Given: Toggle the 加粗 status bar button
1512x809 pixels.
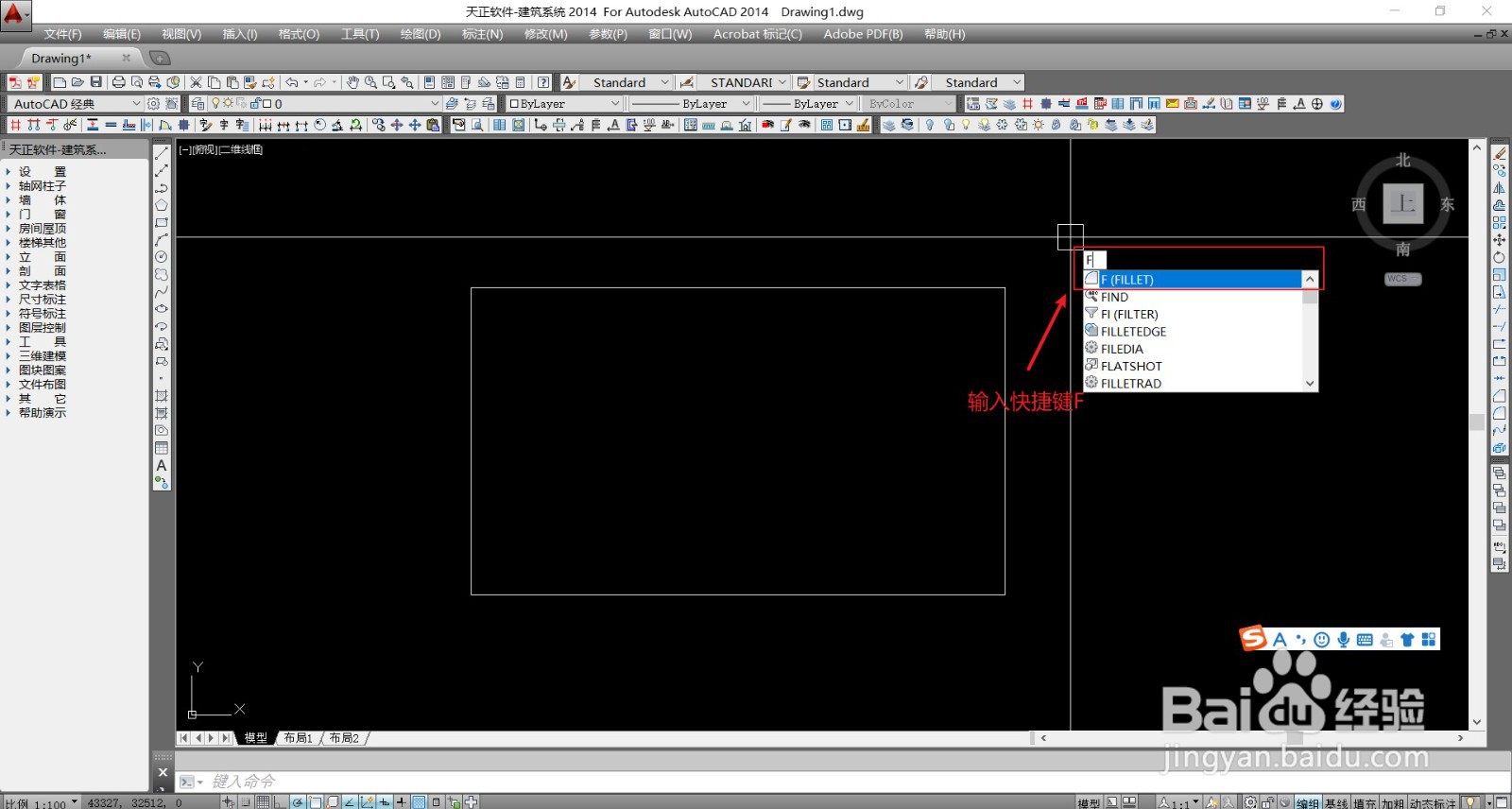Looking at the screenshot, I should (x=1393, y=802).
